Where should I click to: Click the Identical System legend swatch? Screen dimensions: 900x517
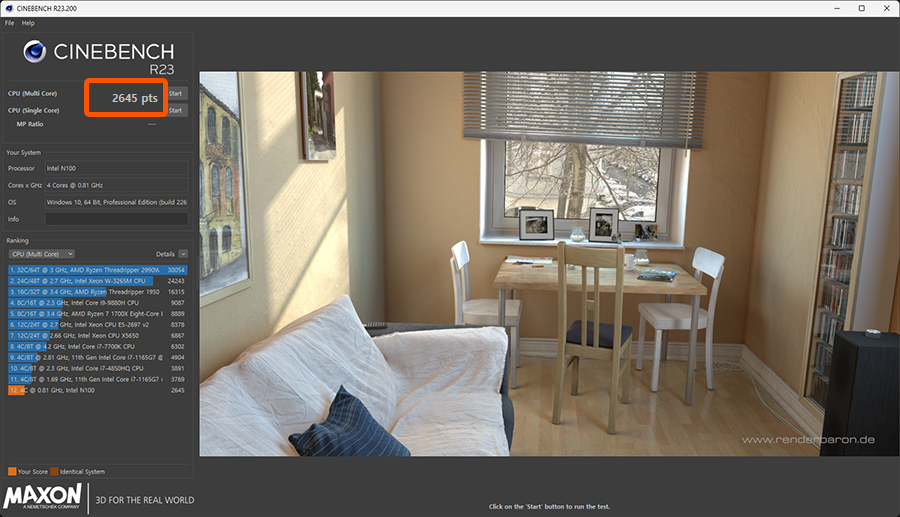pyautogui.click(x=55, y=472)
